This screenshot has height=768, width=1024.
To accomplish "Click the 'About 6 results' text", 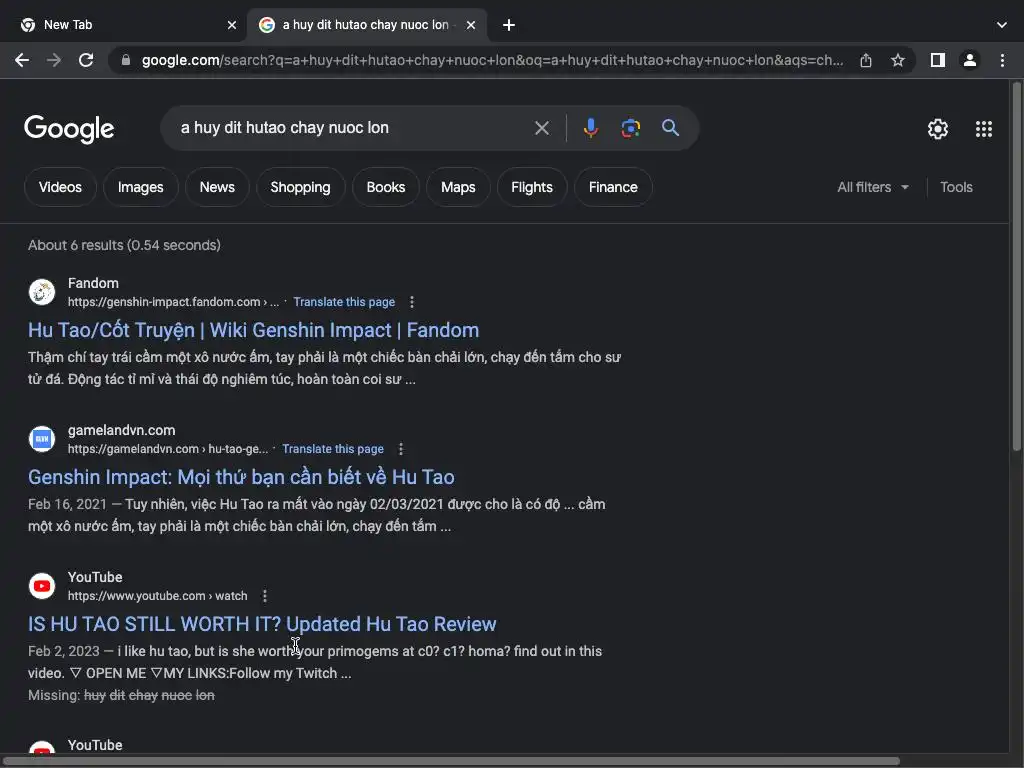I will [x=124, y=245].
